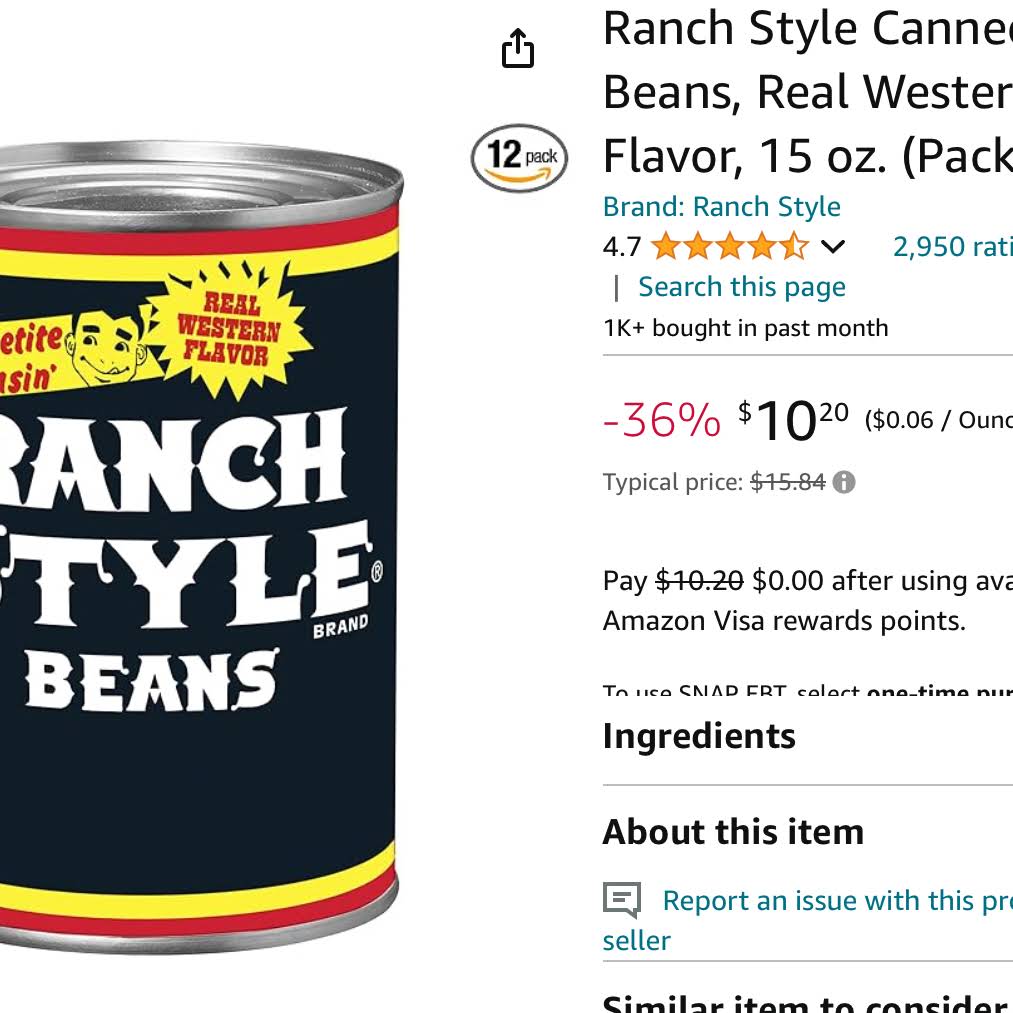
Task: Click the info icon next to typical price
Action: (x=844, y=482)
